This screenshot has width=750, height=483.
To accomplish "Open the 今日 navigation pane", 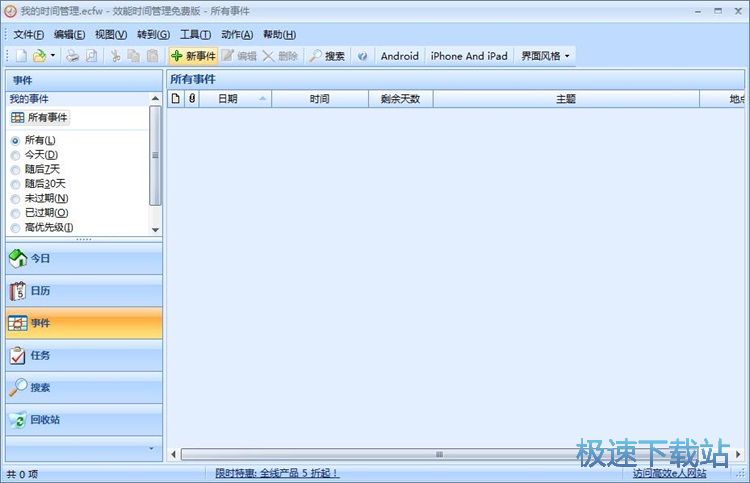I will (84, 259).
